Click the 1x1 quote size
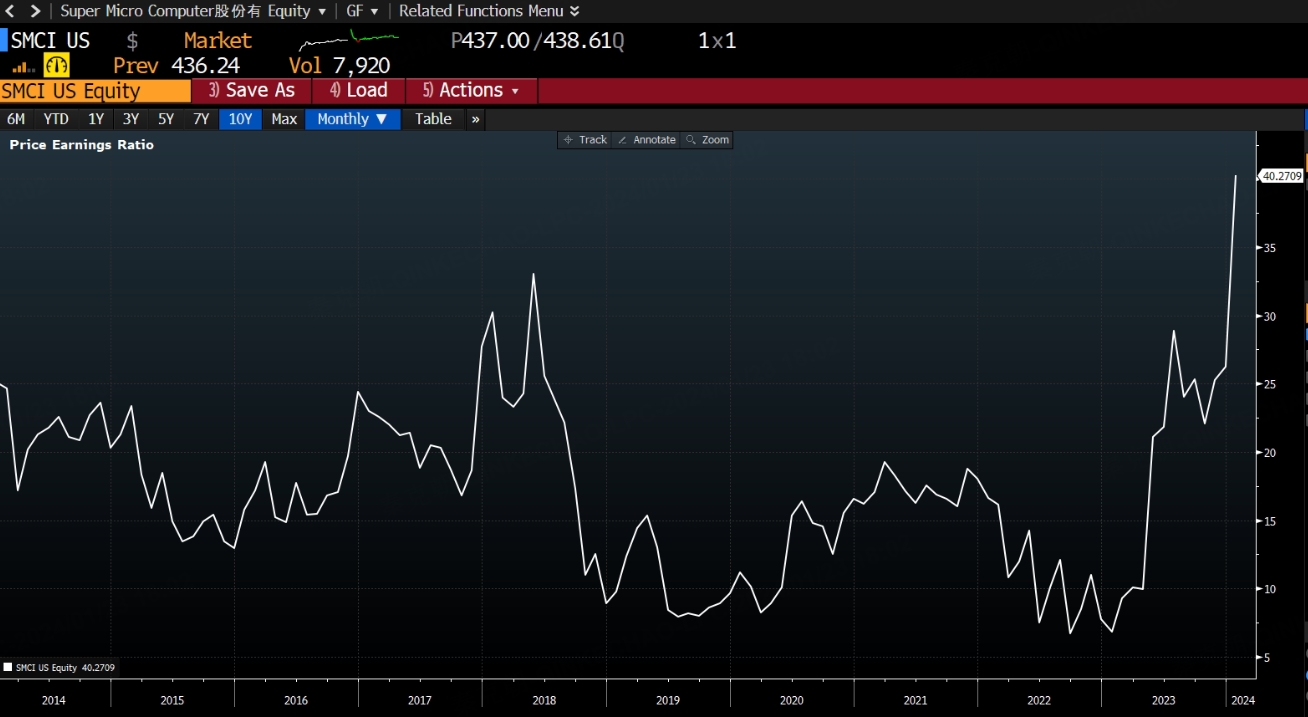This screenshot has width=1308, height=717. 717,41
